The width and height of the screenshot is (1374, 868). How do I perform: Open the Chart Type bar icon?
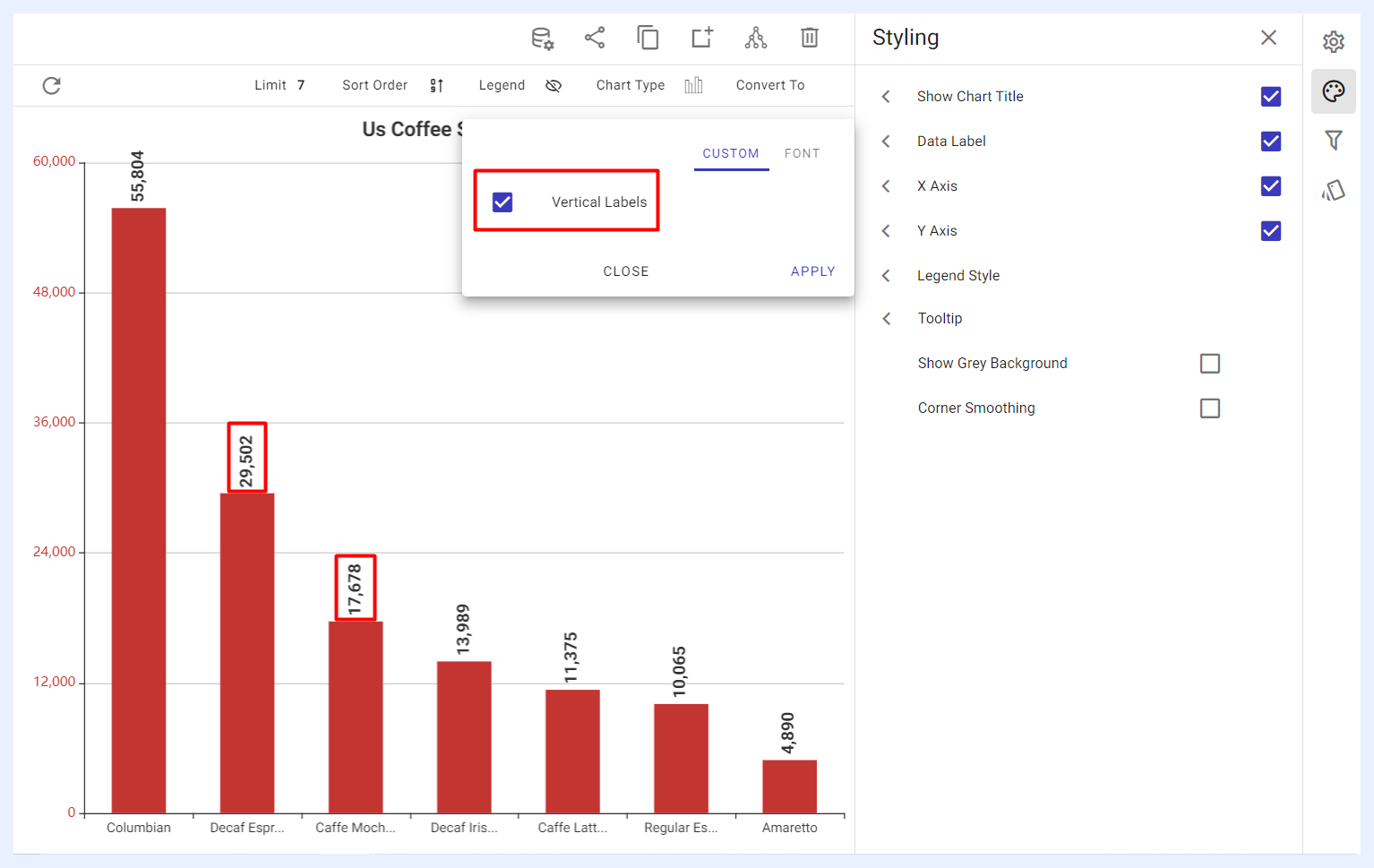coord(693,85)
